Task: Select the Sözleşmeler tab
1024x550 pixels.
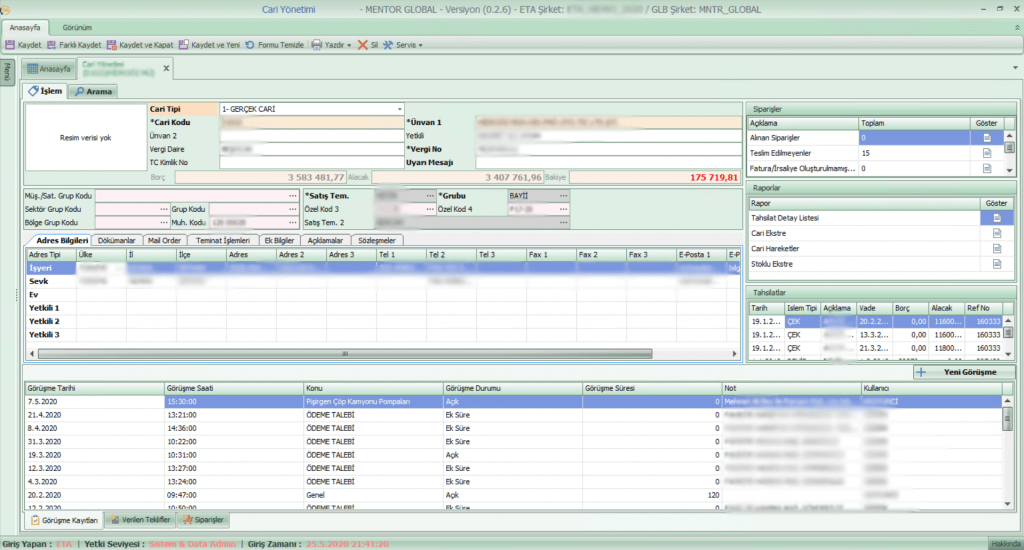Action: (x=377, y=240)
